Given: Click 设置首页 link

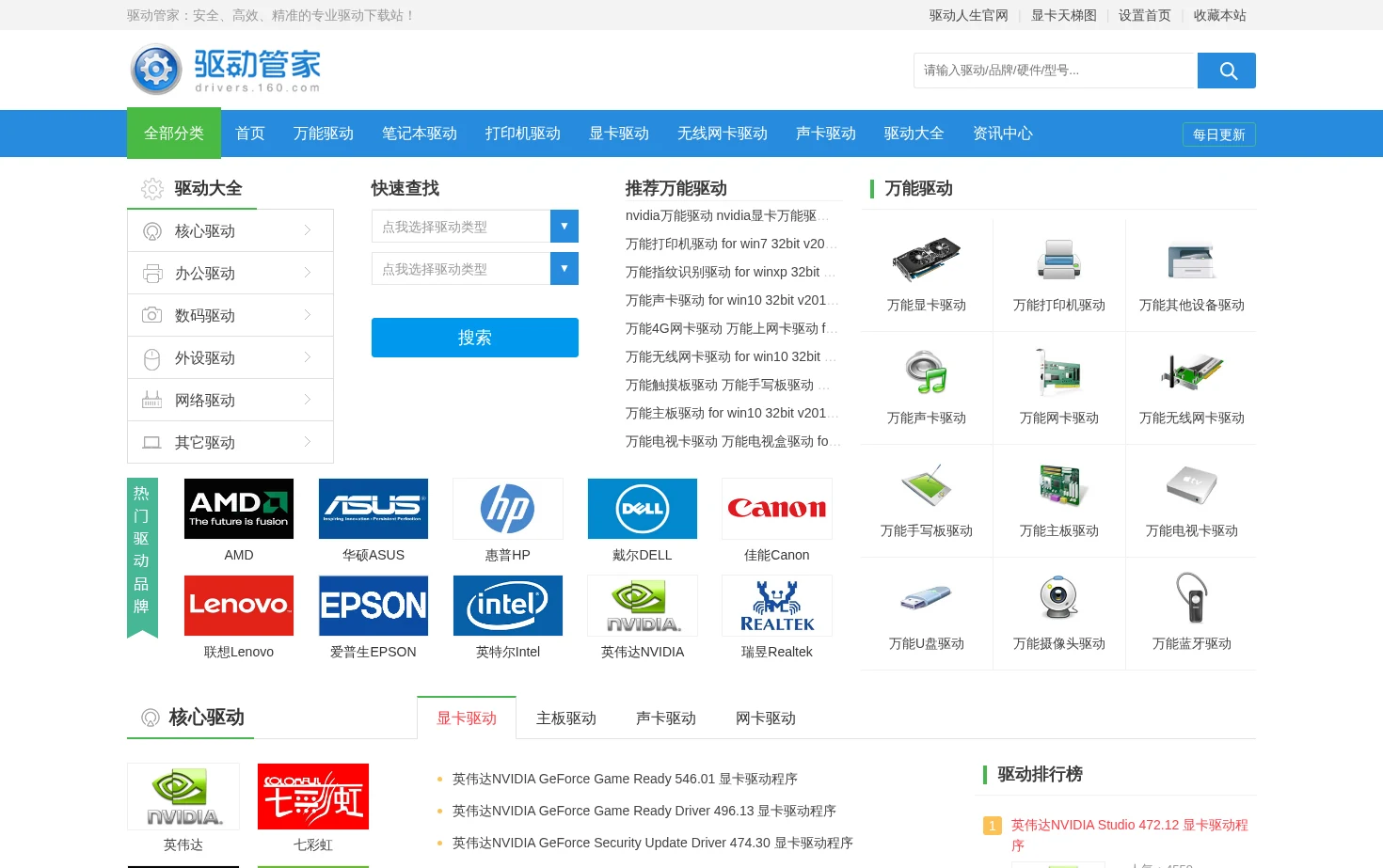Looking at the screenshot, I should click(1145, 15).
